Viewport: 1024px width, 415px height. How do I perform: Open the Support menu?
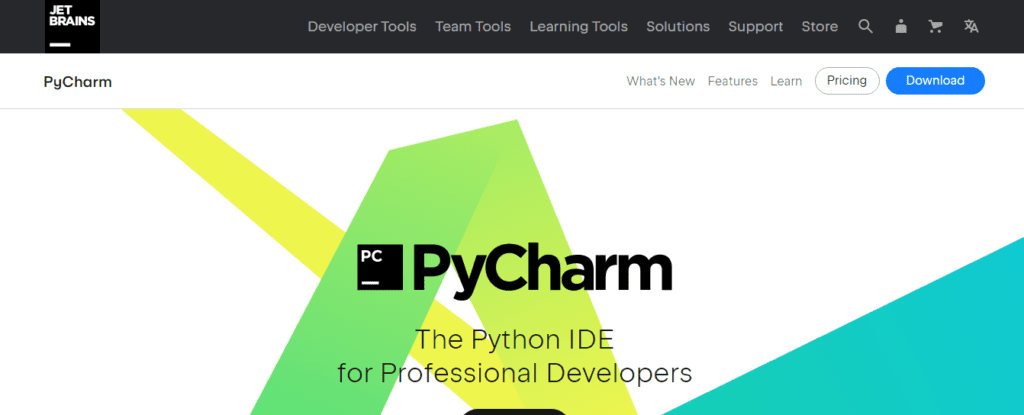pos(756,27)
